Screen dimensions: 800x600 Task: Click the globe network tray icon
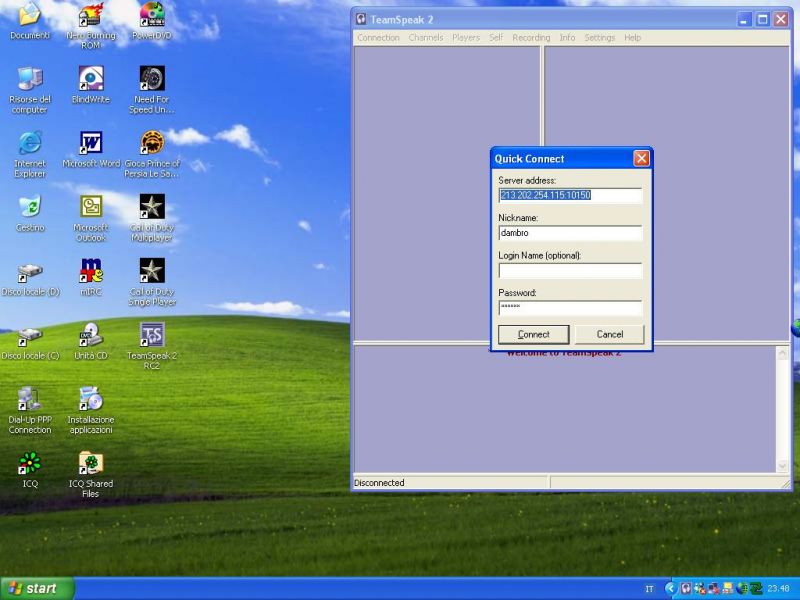tap(742, 588)
